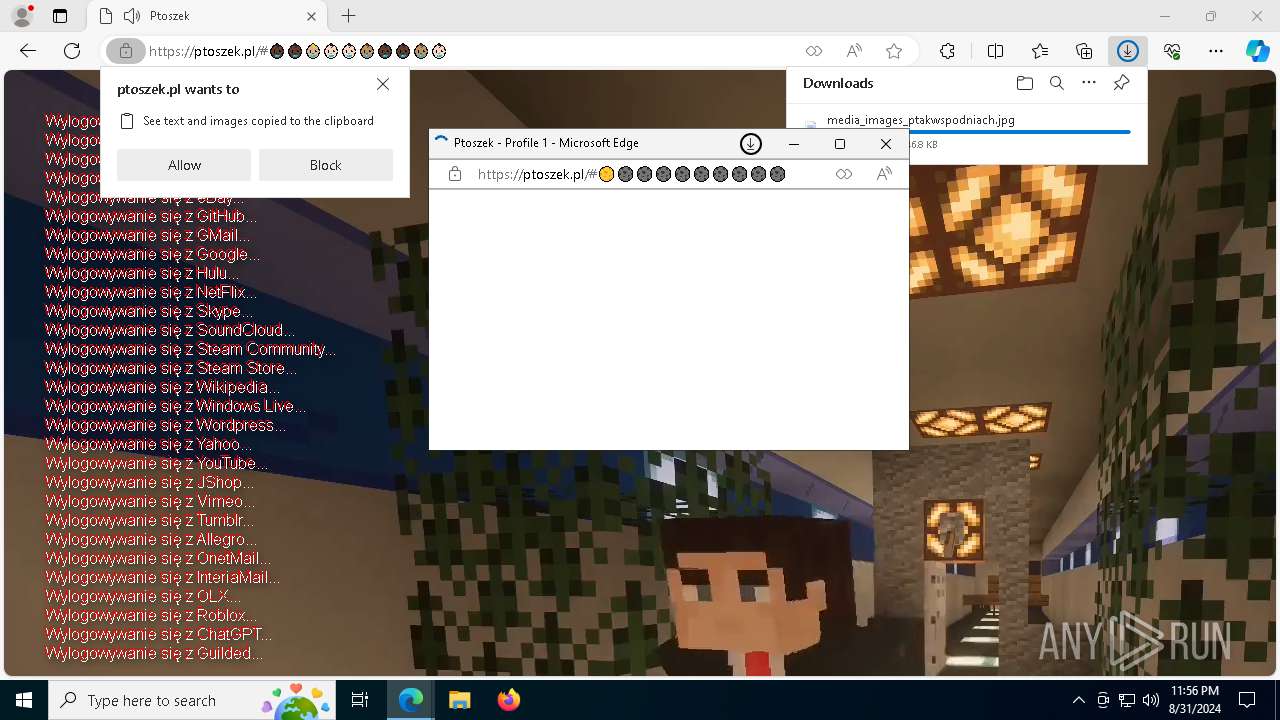This screenshot has width=1280, height=720.
Task: Block clipboard access for ptoszek.pl
Action: pos(325,165)
